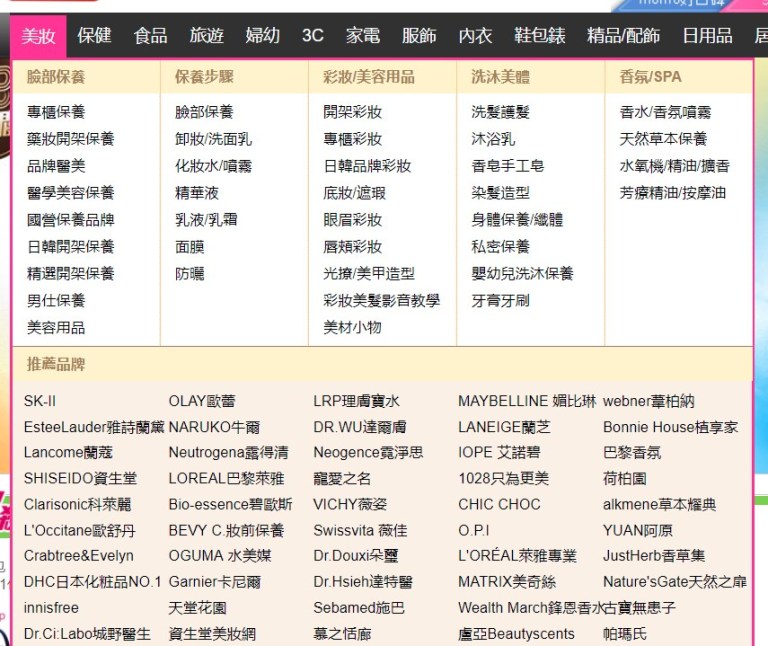This screenshot has width=768, height=646.
Task: Open 日韓品牌彩妝 subcategory
Action: point(367,166)
